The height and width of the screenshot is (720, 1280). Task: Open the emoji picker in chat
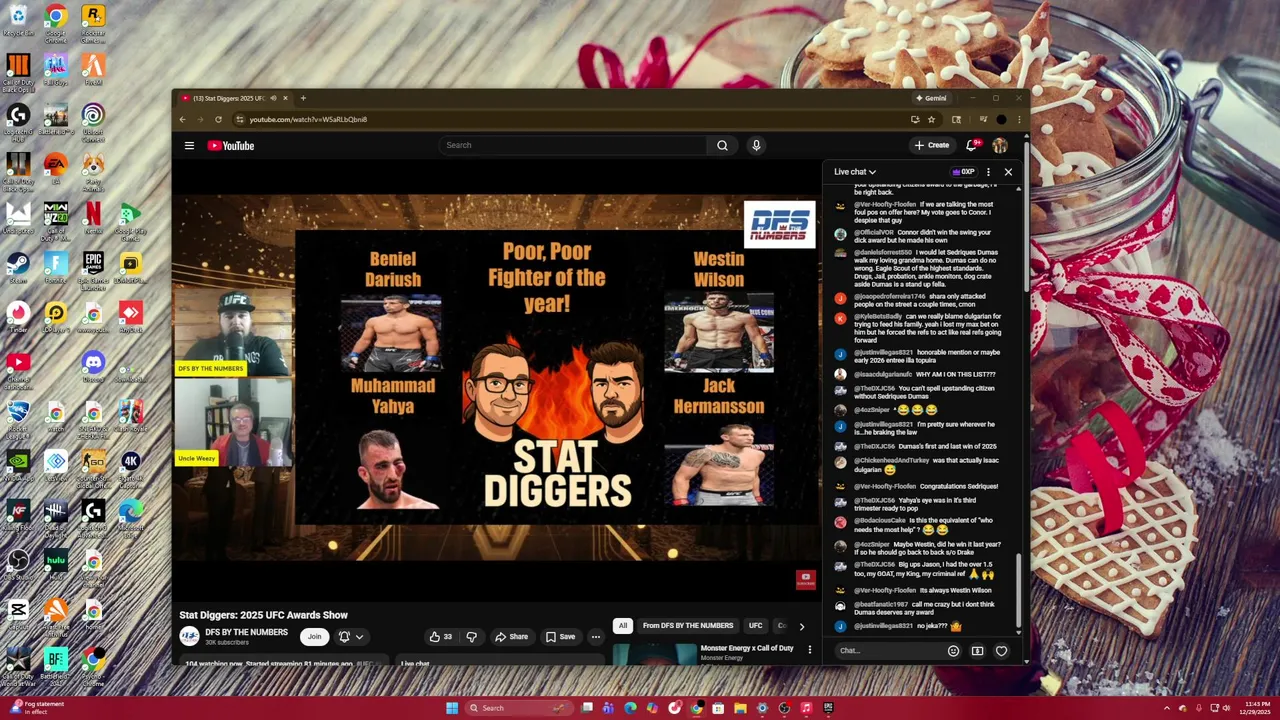pos(953,651)
